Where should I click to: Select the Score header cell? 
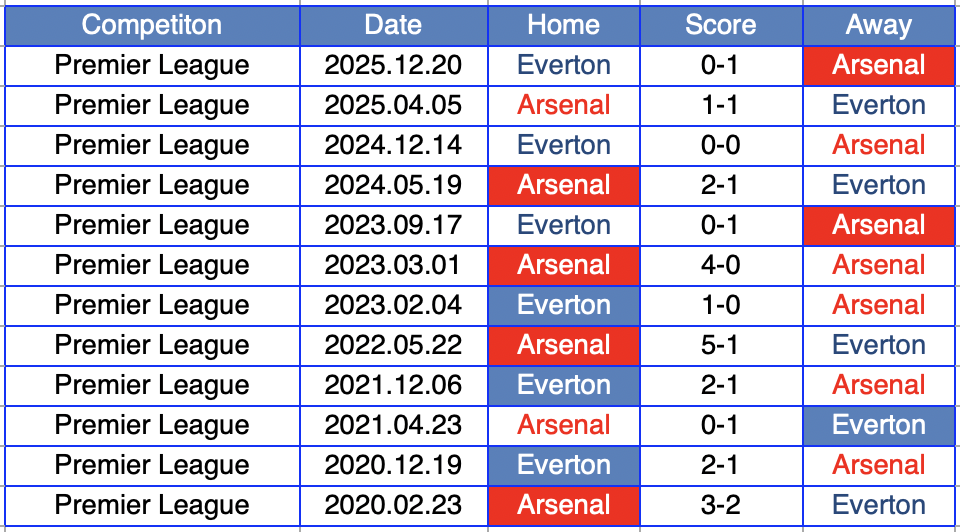point(720,25)
